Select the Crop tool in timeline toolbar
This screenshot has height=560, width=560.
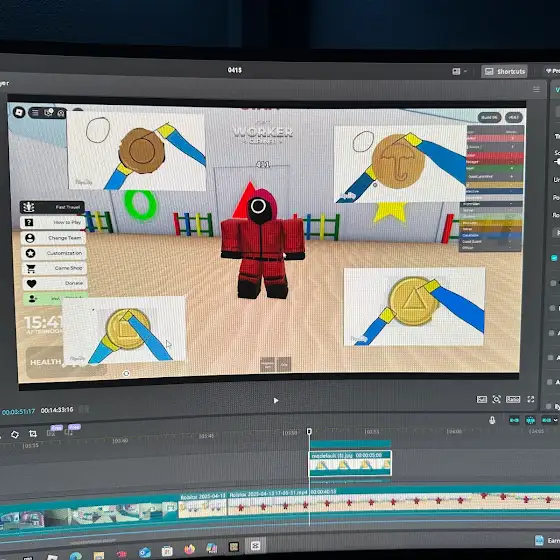pos(33,434)
